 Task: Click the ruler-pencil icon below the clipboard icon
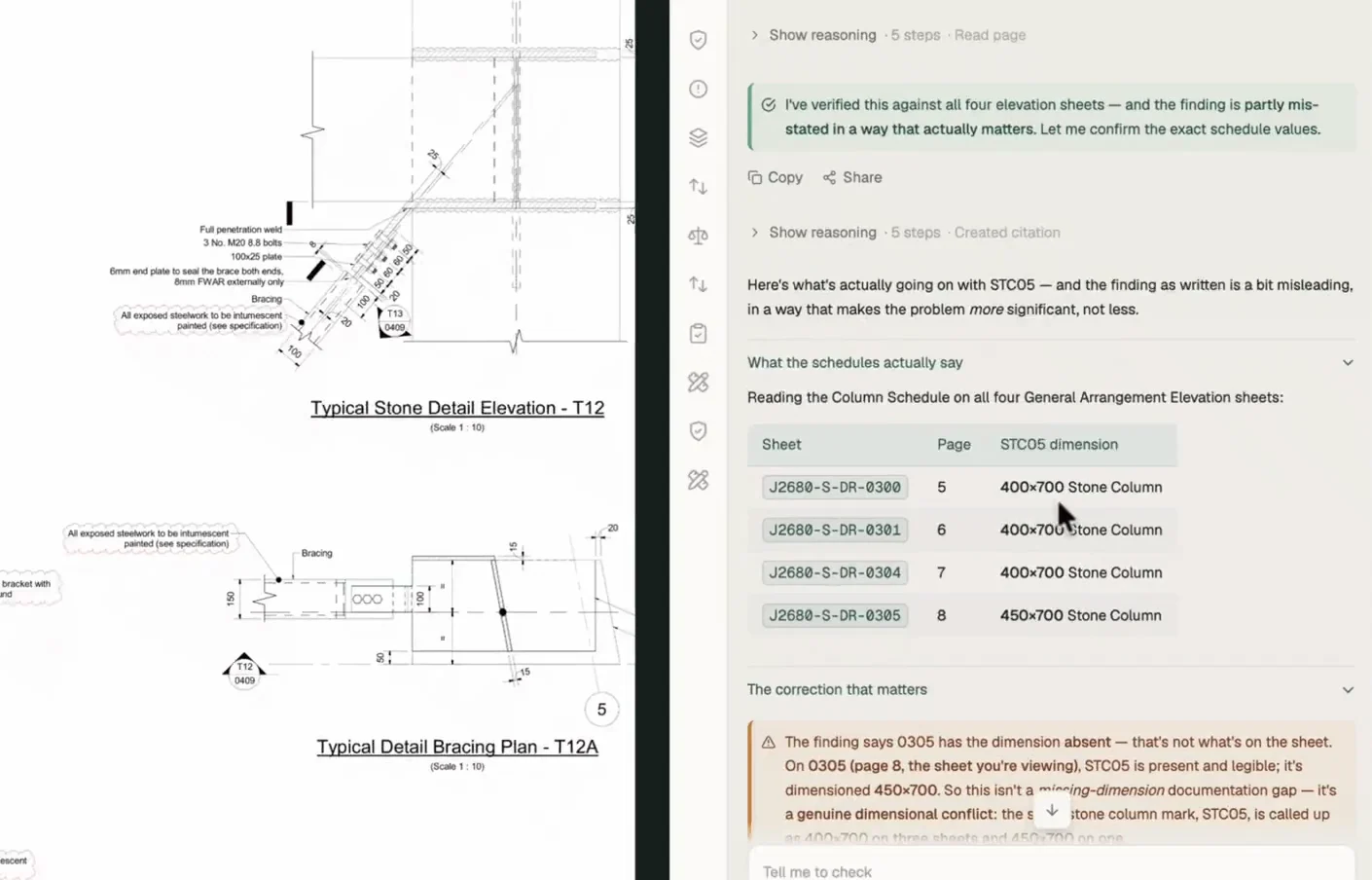click(x=698, y=382)
